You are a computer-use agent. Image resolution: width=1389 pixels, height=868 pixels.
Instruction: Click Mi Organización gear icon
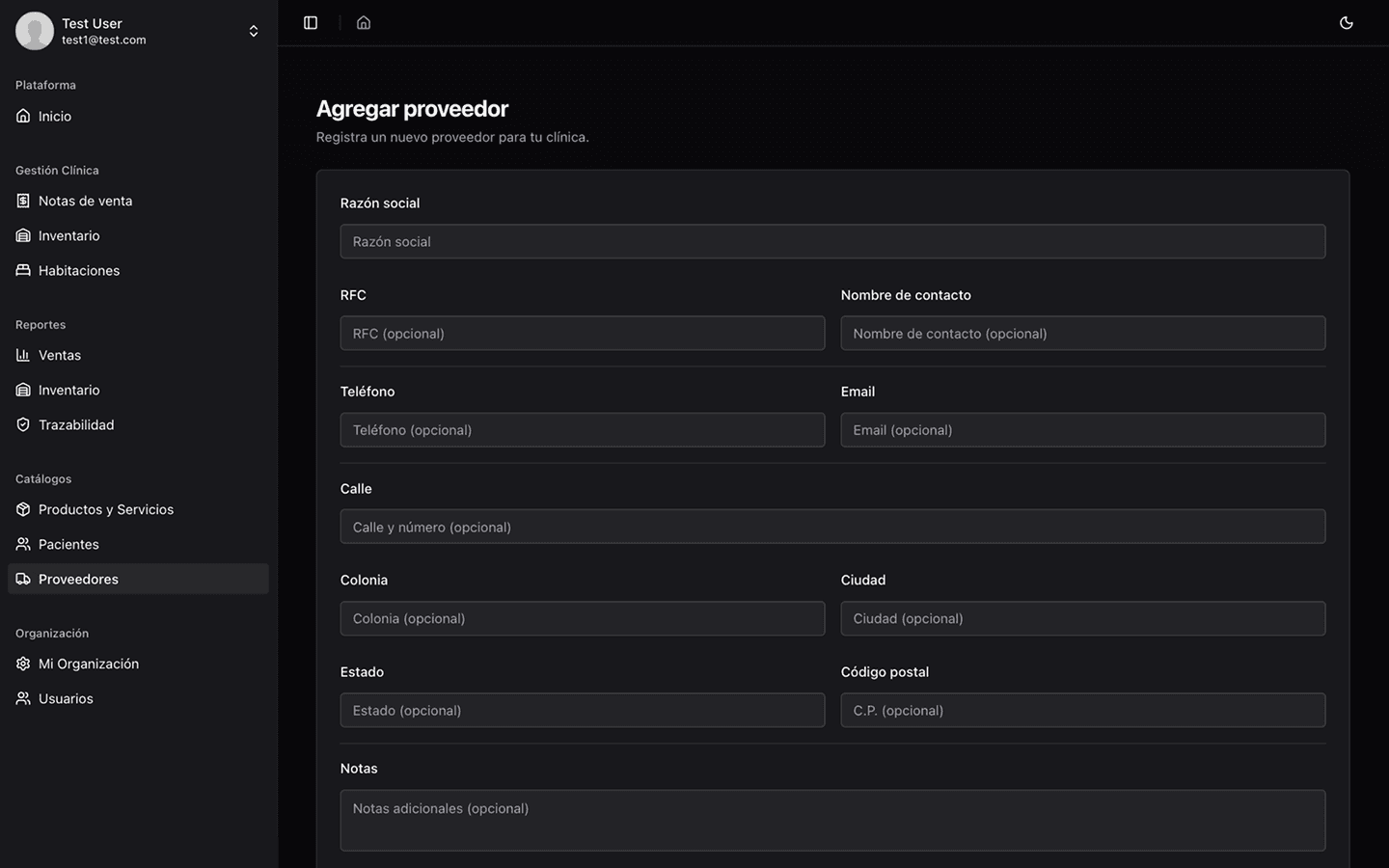pyautogui.click(x=23, y=664)
